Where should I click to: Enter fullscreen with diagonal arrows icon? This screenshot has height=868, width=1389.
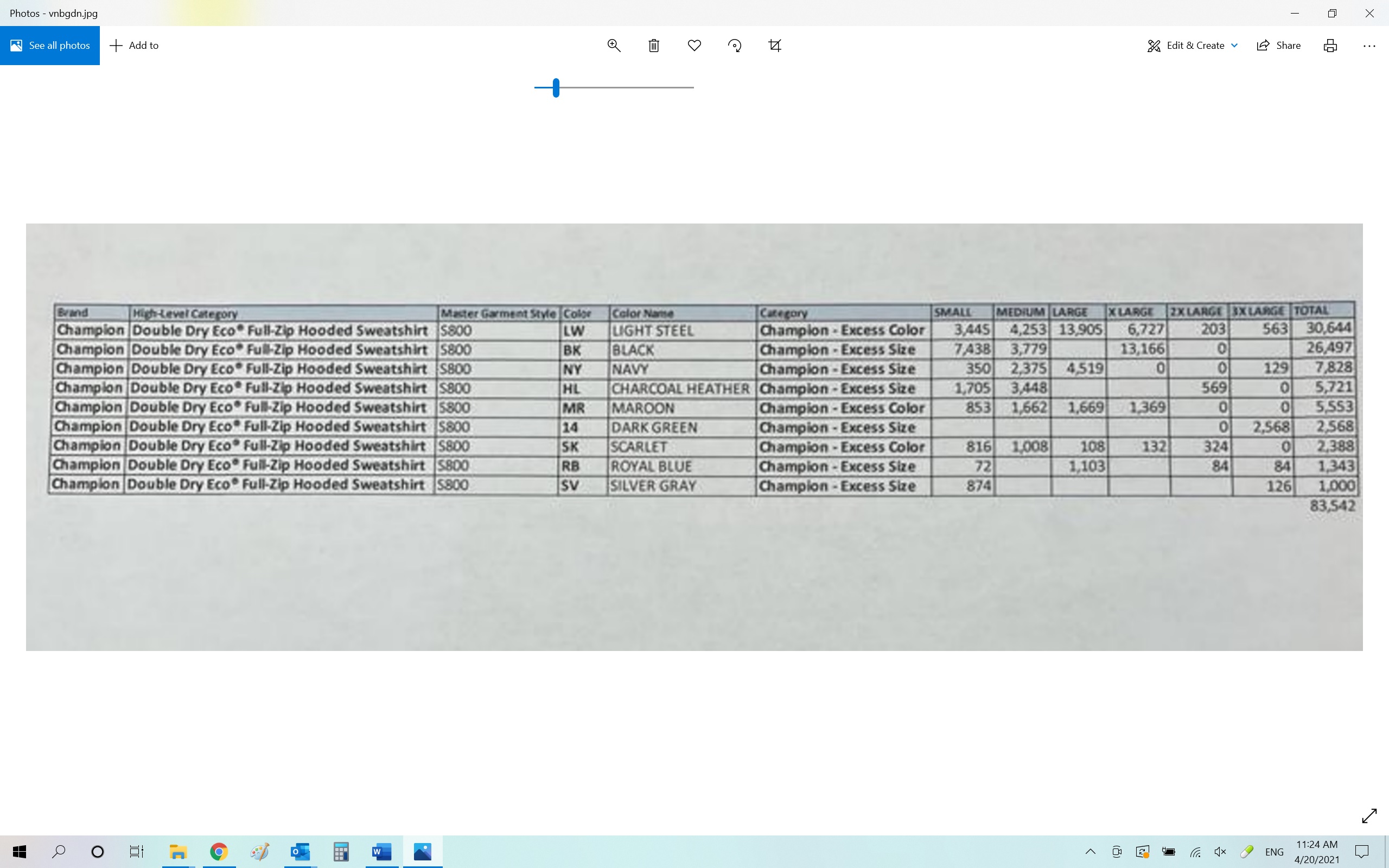[1369, 816]
